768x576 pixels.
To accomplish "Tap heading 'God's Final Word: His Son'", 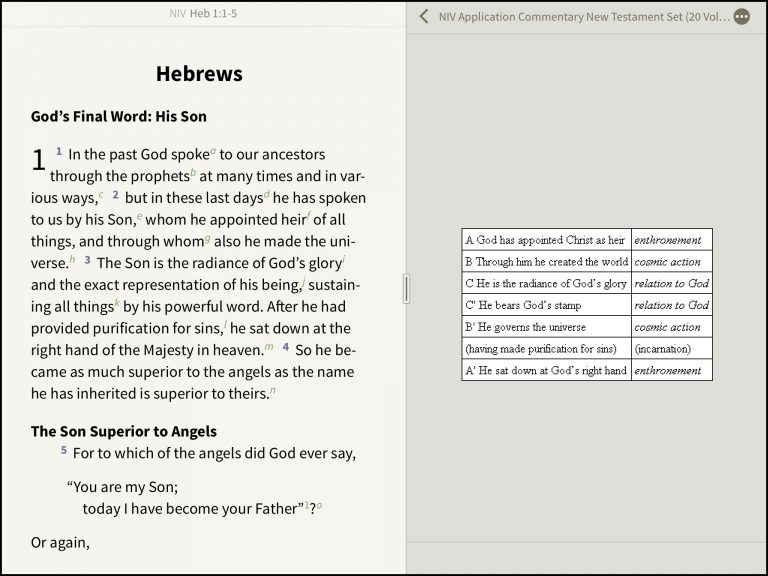I will [119, 117].
